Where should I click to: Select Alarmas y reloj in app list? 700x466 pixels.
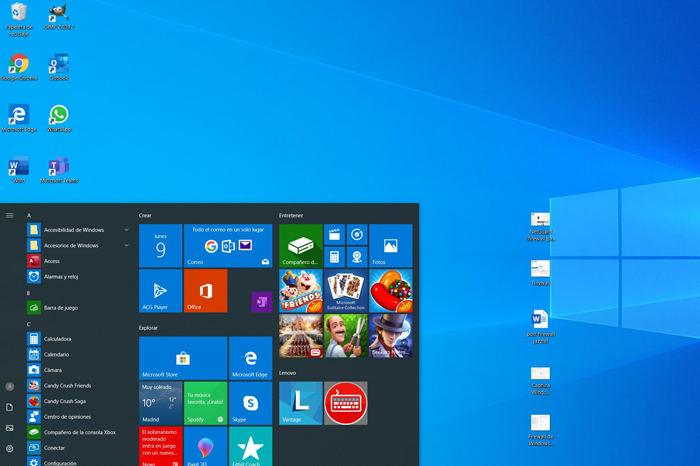(60, 276)
